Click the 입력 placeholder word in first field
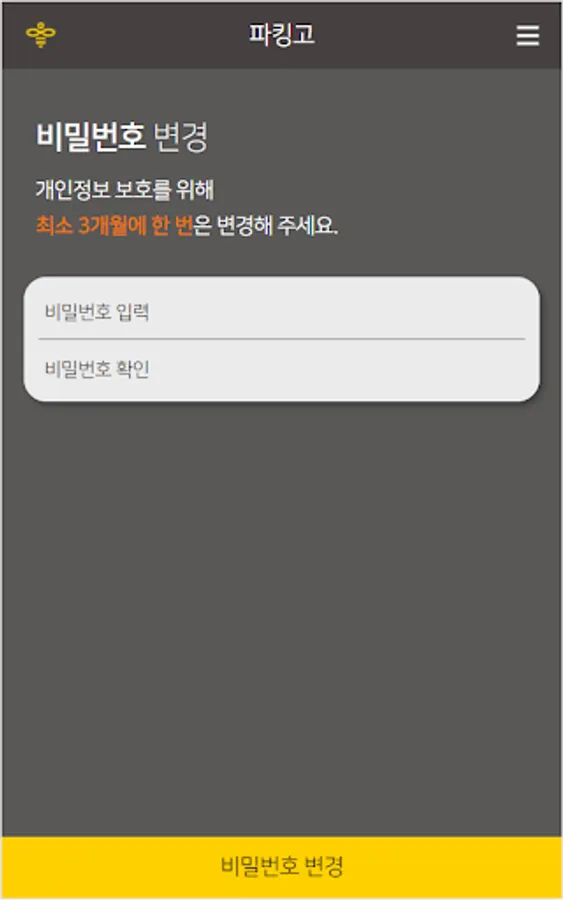 [133, 312]
